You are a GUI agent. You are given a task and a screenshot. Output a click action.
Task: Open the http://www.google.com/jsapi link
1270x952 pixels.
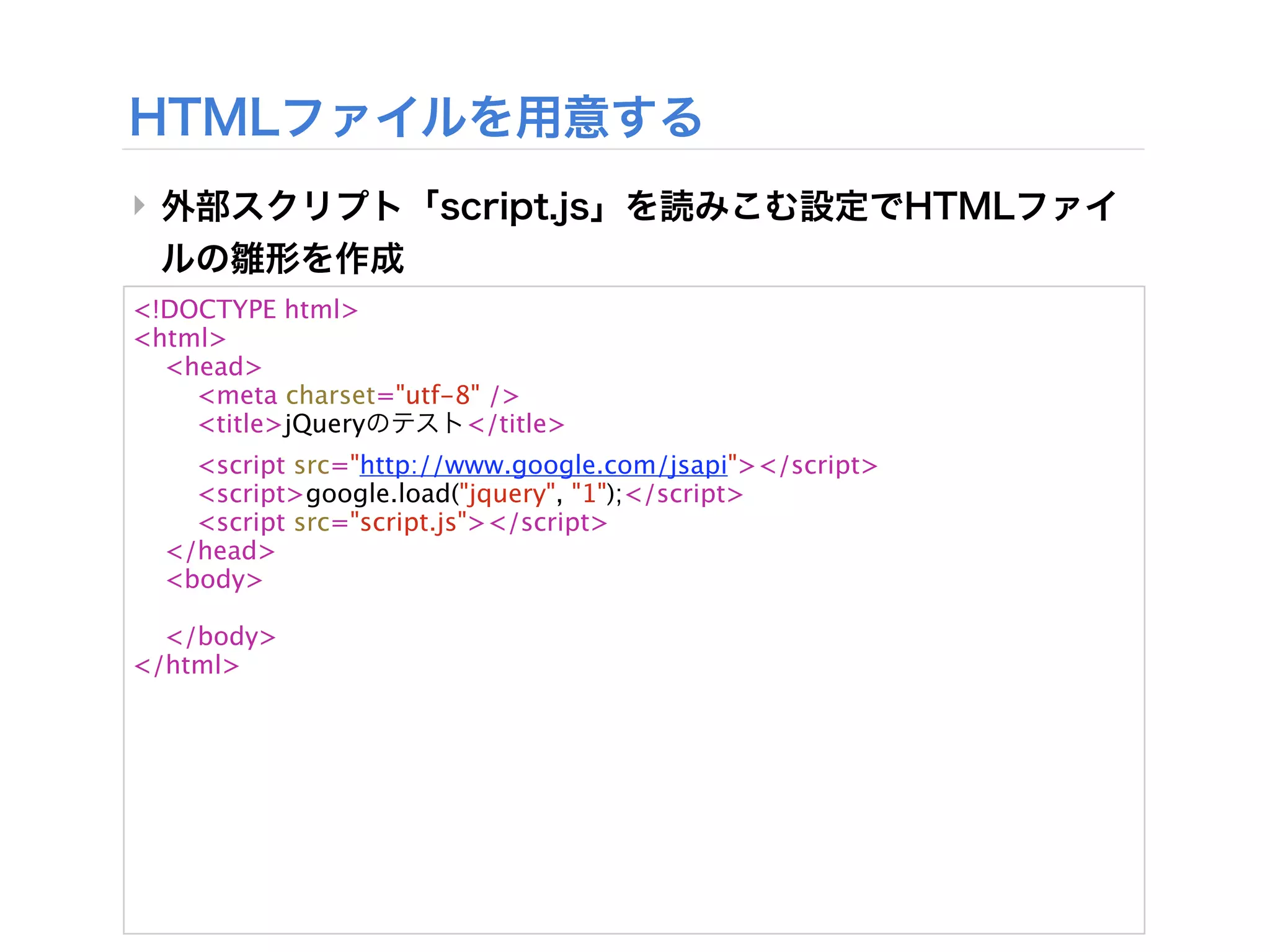tap(543, 465)
